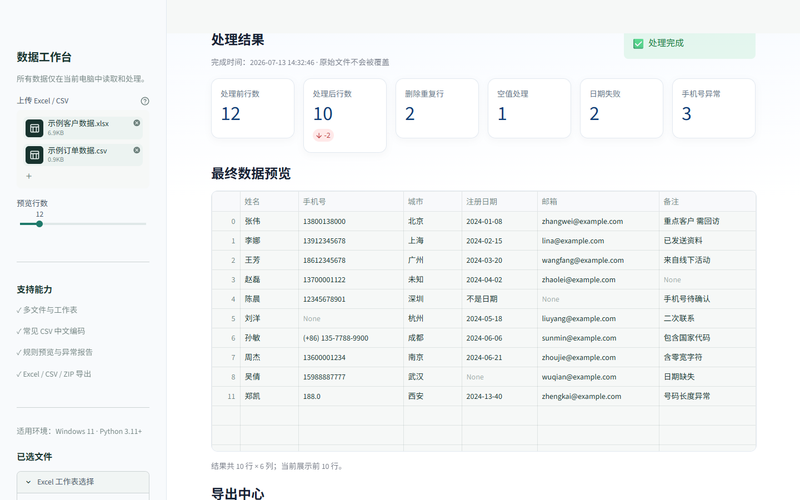Click the -2 change badge under 处理后行数

tap(323, 135)
